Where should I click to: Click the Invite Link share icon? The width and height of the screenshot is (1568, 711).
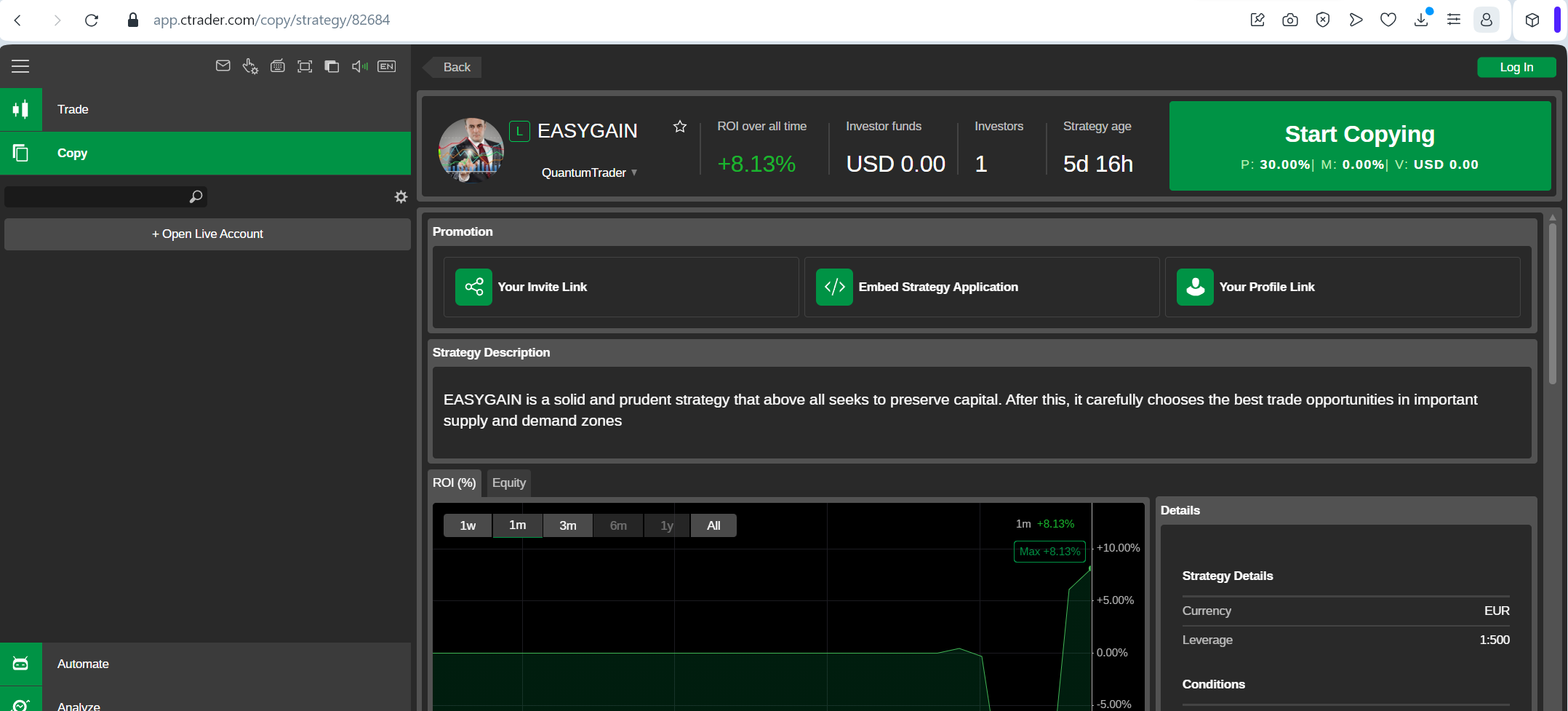pos(473,287)
